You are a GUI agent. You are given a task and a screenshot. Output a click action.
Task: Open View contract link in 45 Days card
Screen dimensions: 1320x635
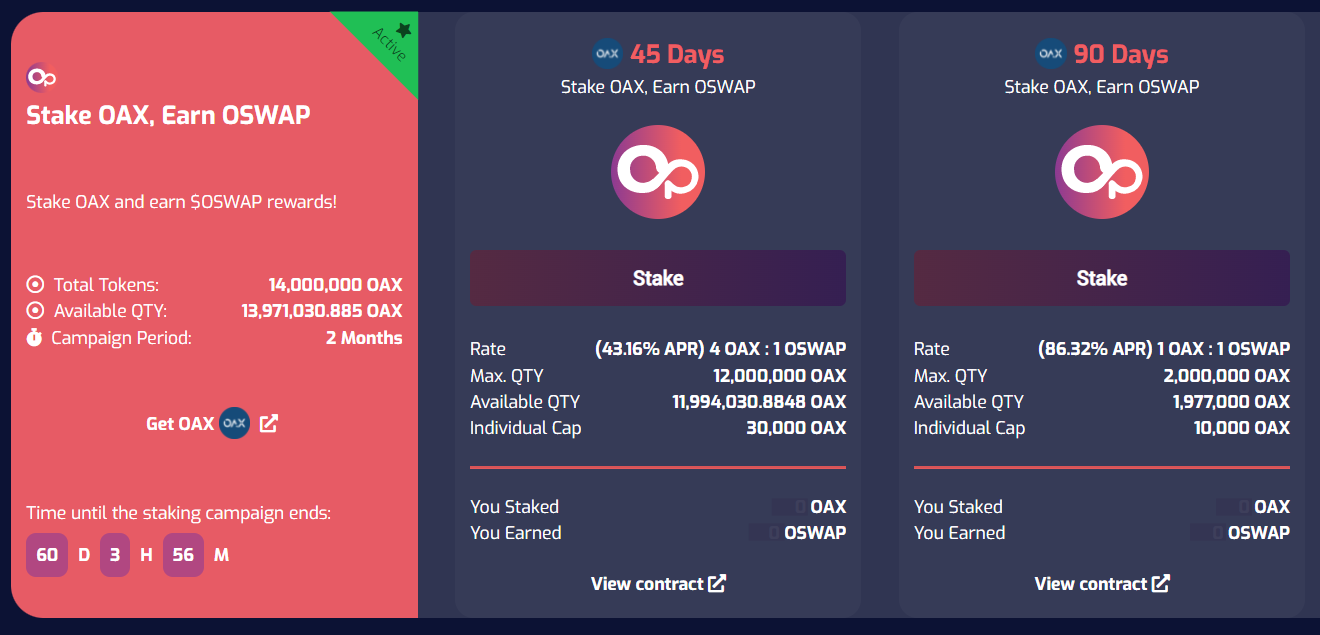pos(658,584)
